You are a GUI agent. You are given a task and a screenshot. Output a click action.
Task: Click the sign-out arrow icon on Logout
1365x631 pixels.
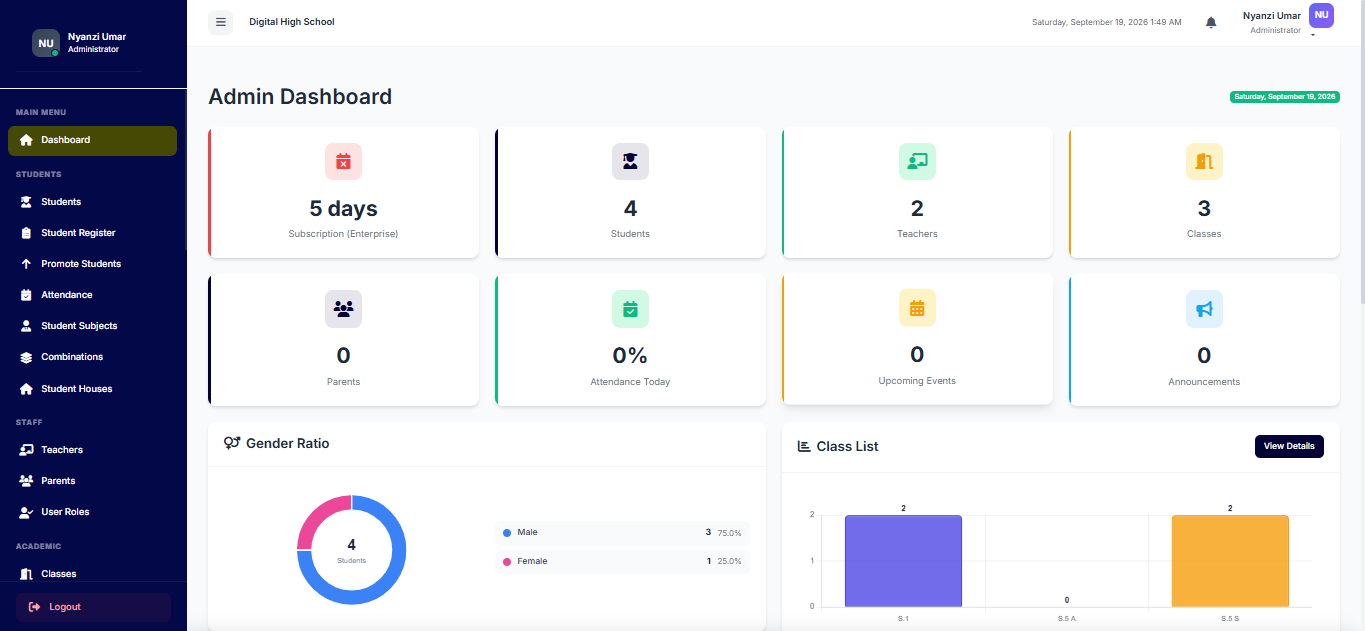(34, 607)
